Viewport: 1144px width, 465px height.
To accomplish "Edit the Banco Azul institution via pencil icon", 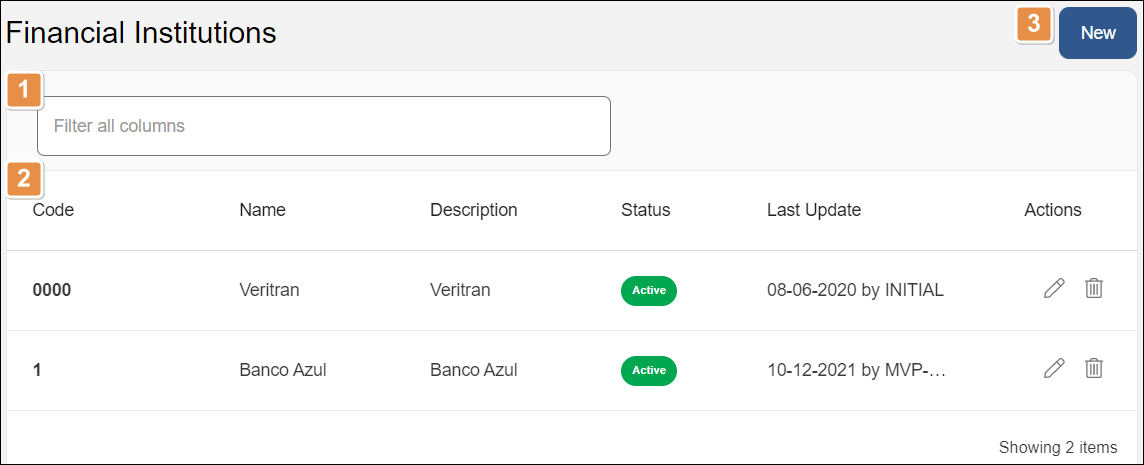I will pos(1054,369).
